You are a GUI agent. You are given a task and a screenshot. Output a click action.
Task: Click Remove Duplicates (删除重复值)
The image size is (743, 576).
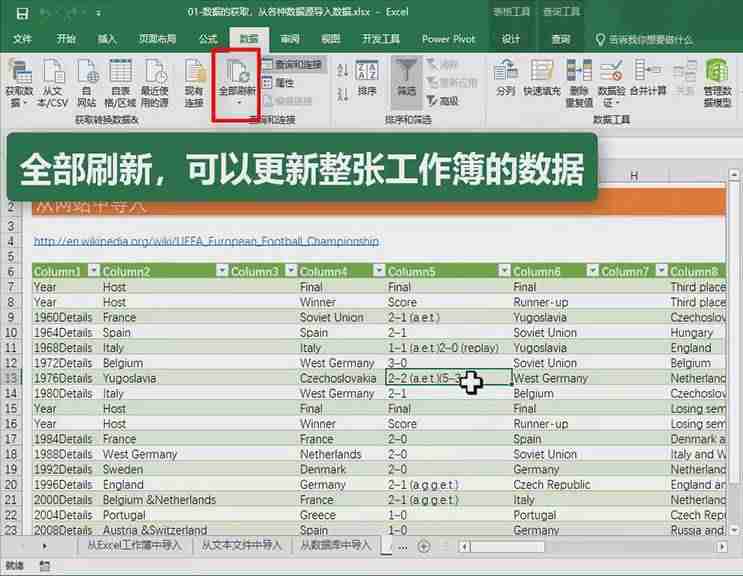pos(579,83)
